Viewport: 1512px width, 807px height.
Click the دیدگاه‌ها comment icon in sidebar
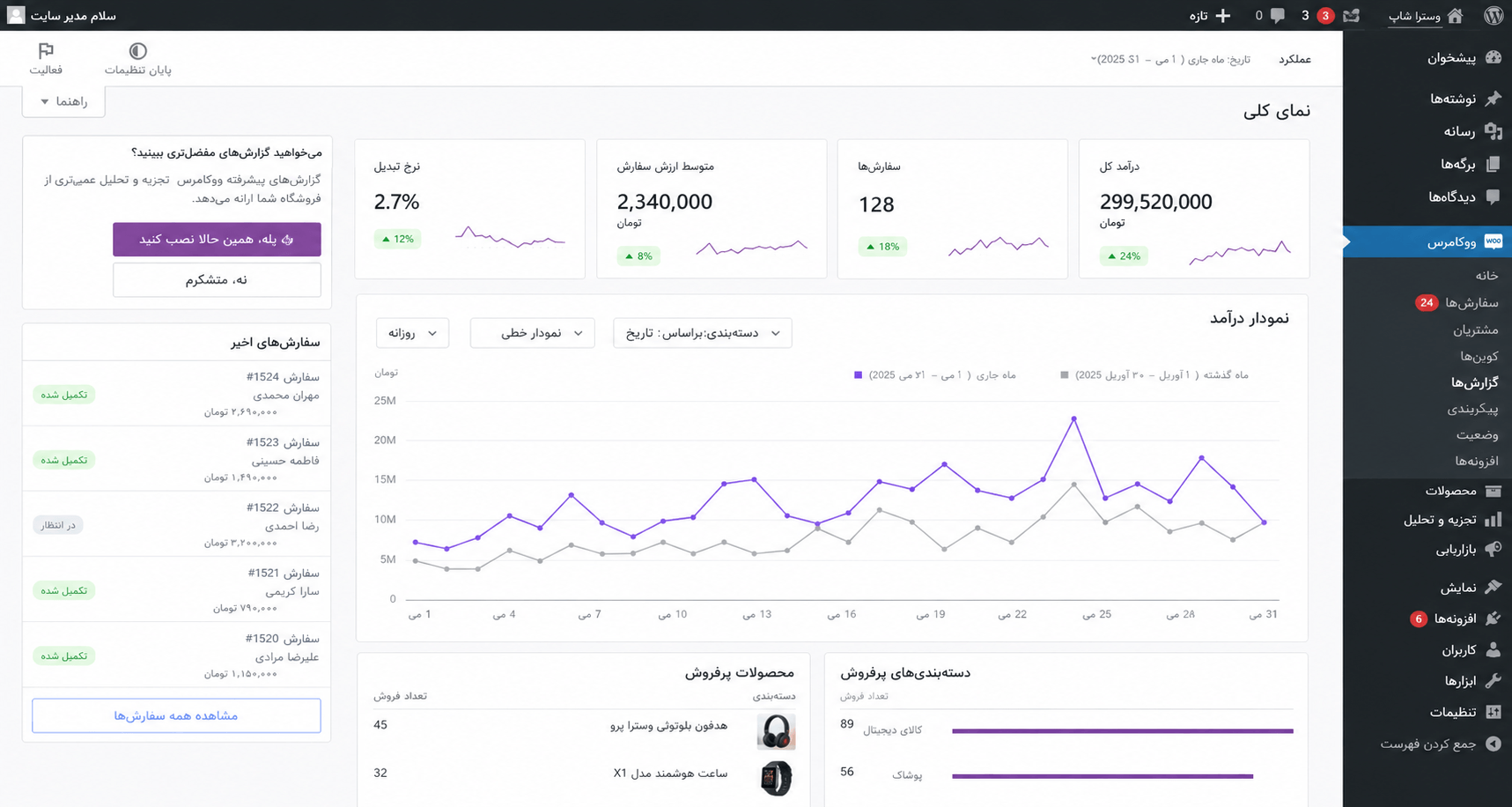point(1494,196)
